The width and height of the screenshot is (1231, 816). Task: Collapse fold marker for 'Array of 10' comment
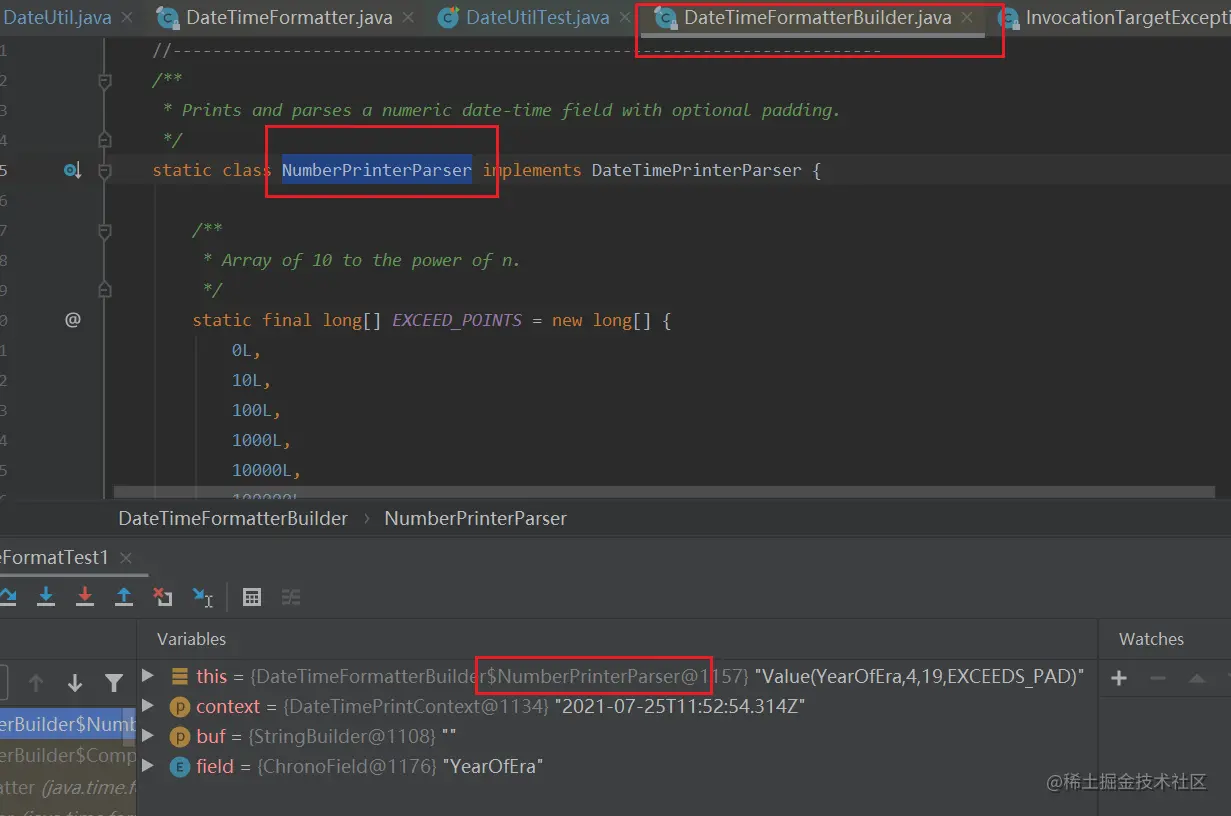tap(105, 231)
